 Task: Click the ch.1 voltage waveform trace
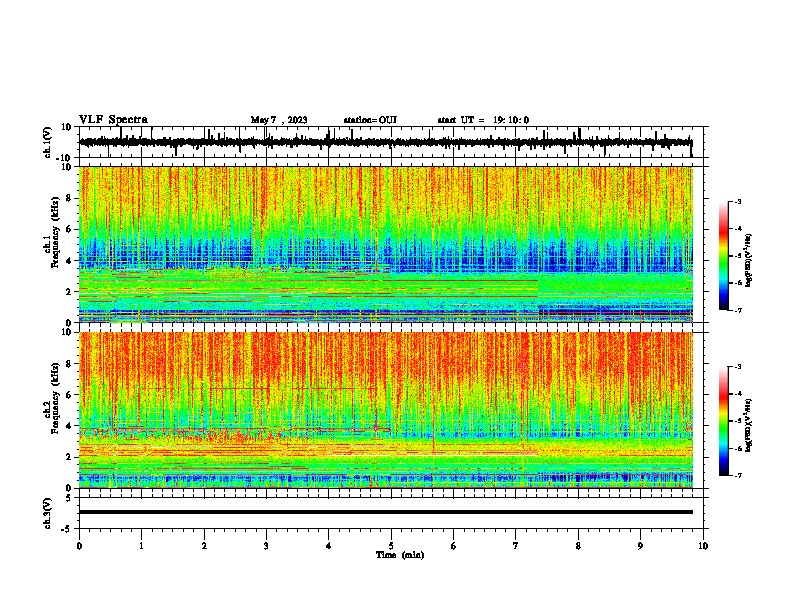point(385,142)
